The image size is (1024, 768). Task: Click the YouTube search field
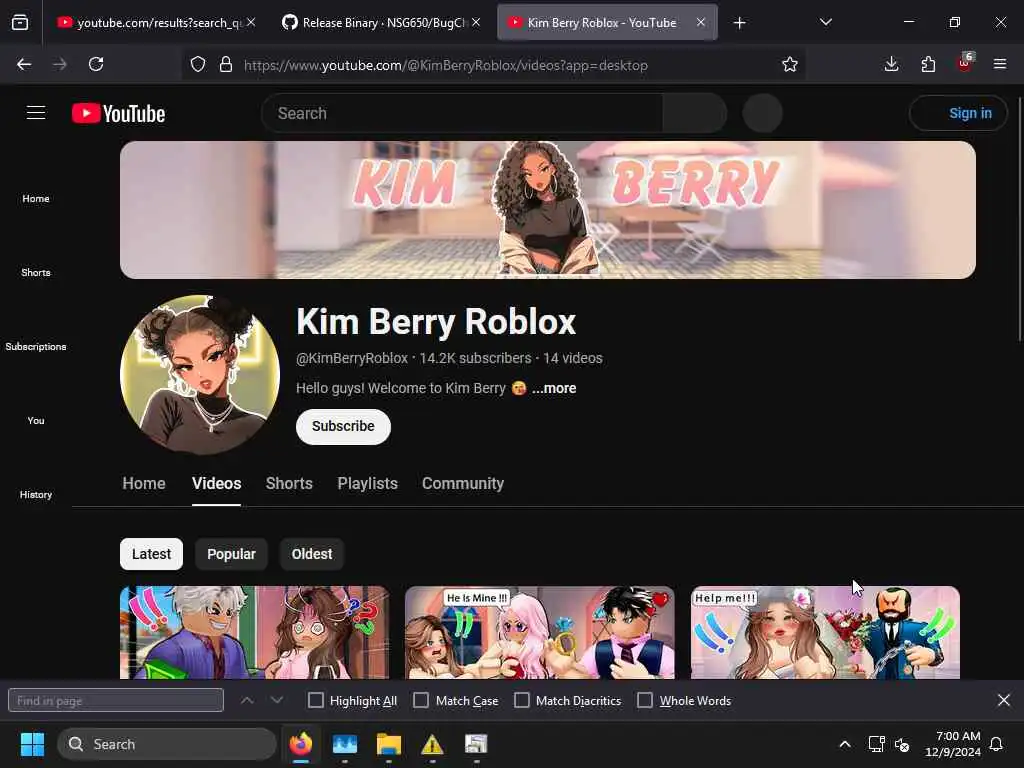462,113
